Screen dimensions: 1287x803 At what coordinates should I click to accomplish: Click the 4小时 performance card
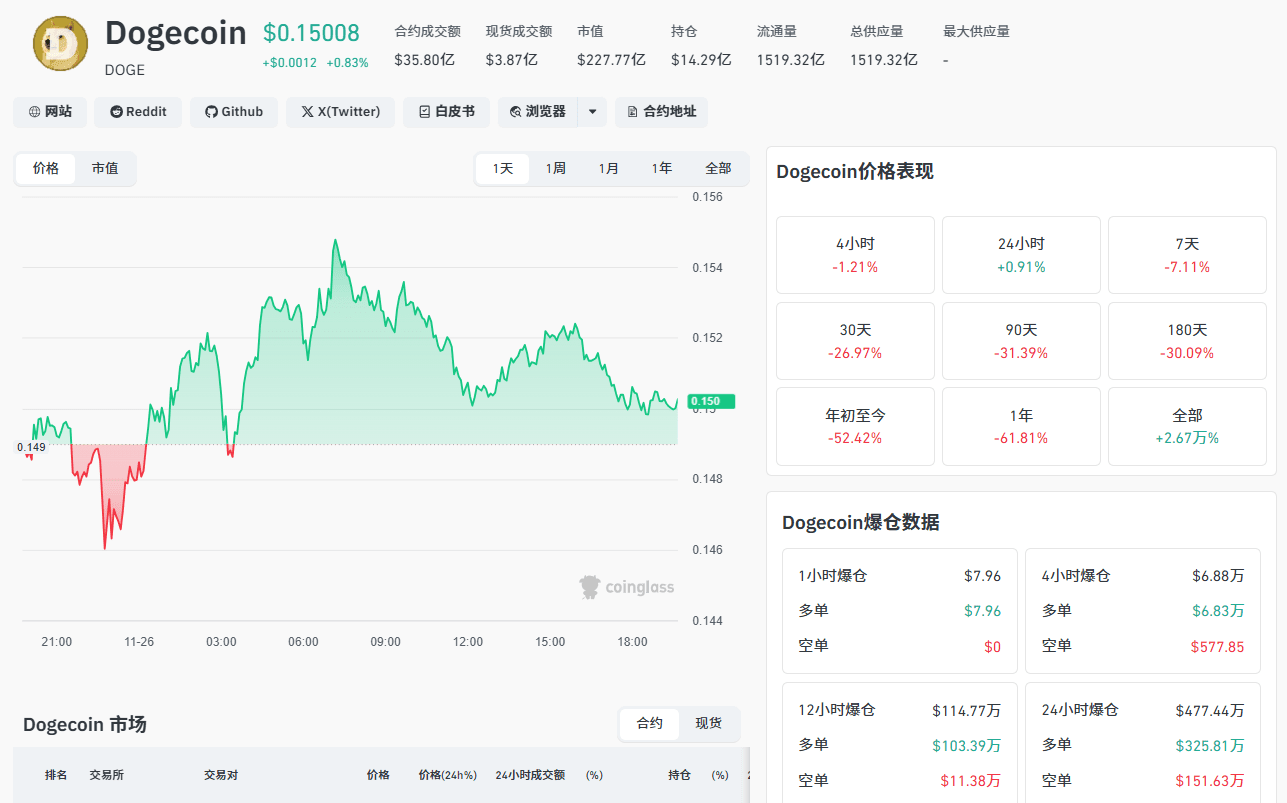click(x=855, y=255)
